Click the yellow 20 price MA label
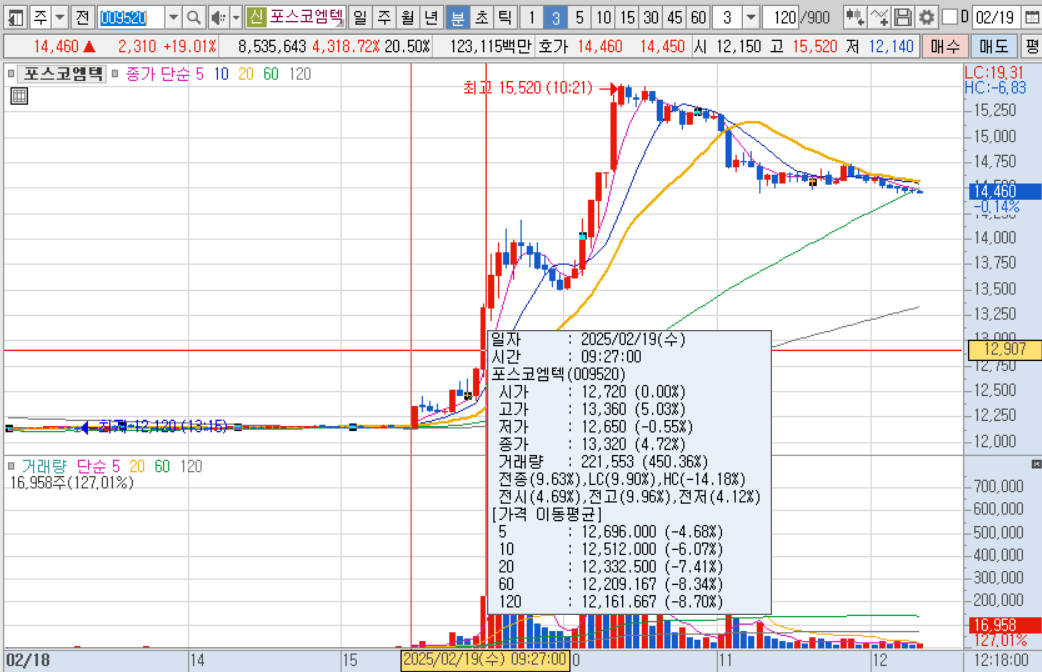The image size is (1042, 672). [246, 74]
